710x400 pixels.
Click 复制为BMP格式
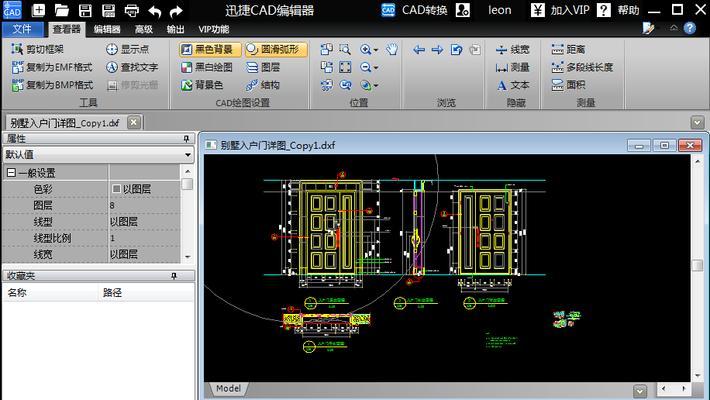pos(52,85)
